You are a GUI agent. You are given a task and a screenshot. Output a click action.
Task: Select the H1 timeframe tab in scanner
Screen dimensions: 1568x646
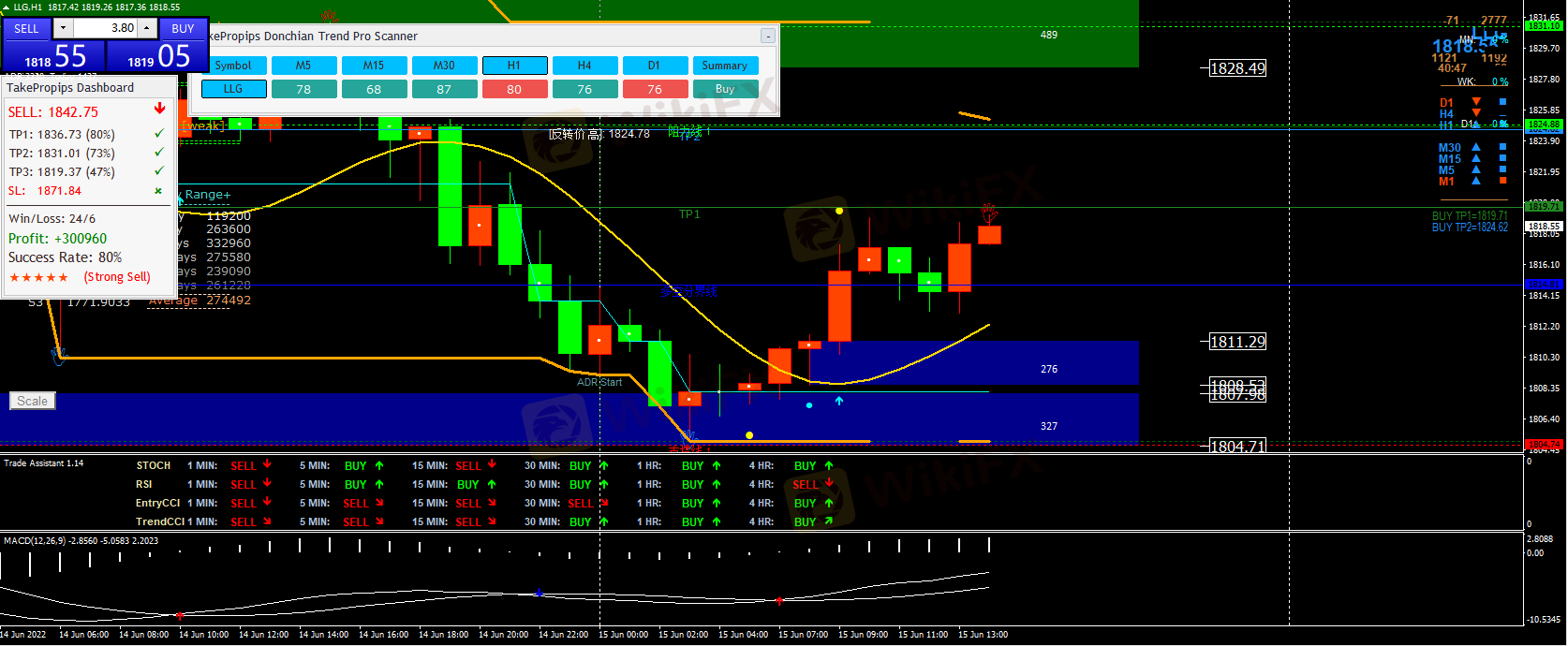514,66
